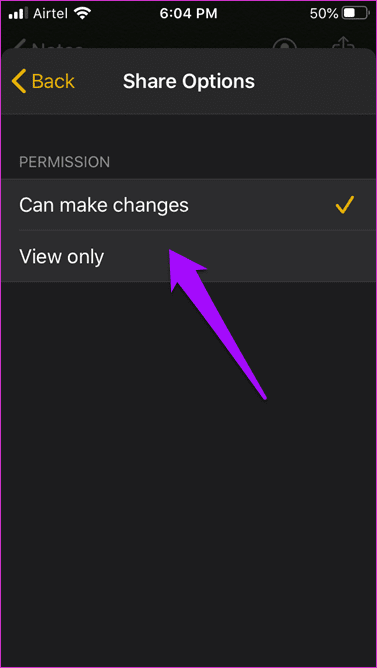Tap the Wi-Fi icon in status bar
This screenshot has height=668, width=377.
coord(81,14)
